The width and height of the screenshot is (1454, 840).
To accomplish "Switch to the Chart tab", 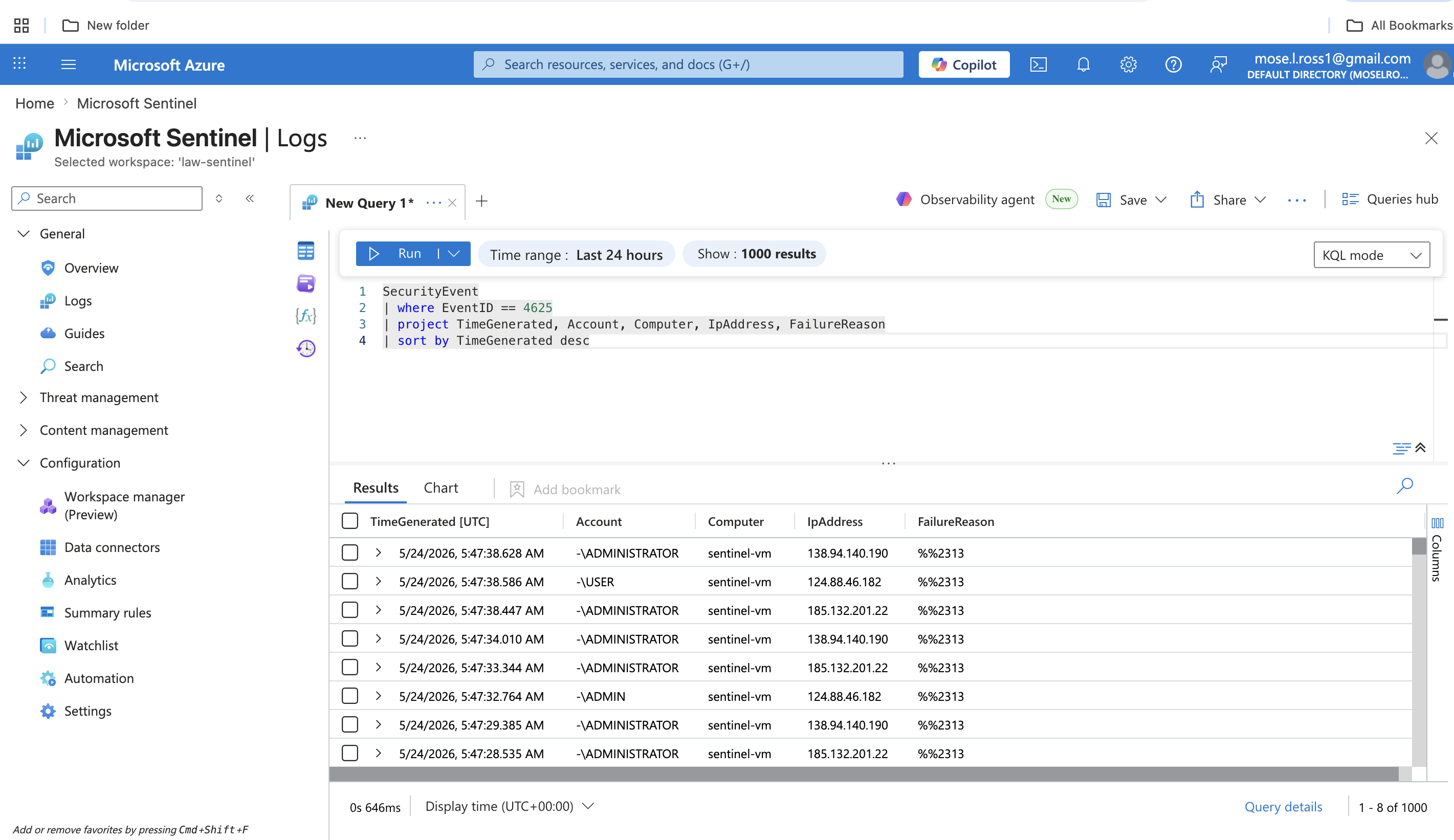I will 441,488.
